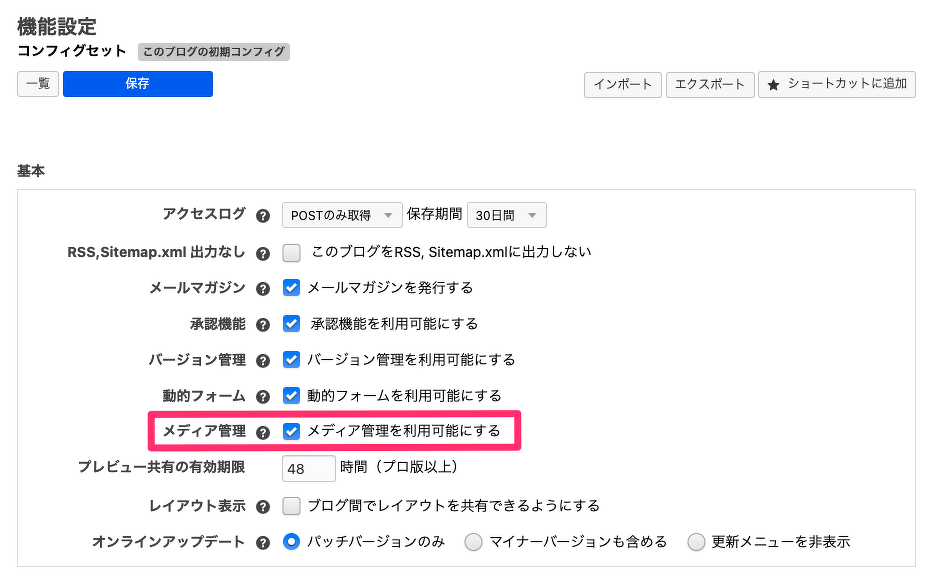Expand the 30日間 retention period dropdown
This screenshot has width=929, height=582.
point(506,215)
